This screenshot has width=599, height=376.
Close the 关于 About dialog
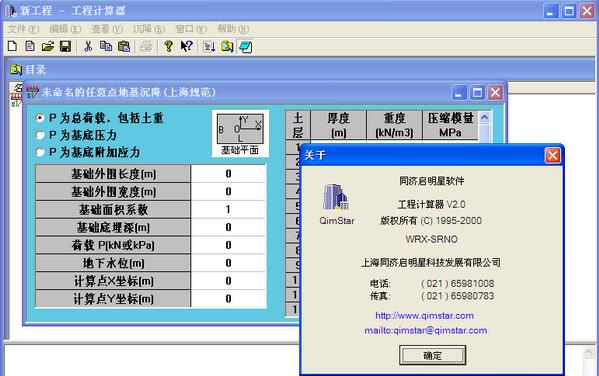(552, 156)
